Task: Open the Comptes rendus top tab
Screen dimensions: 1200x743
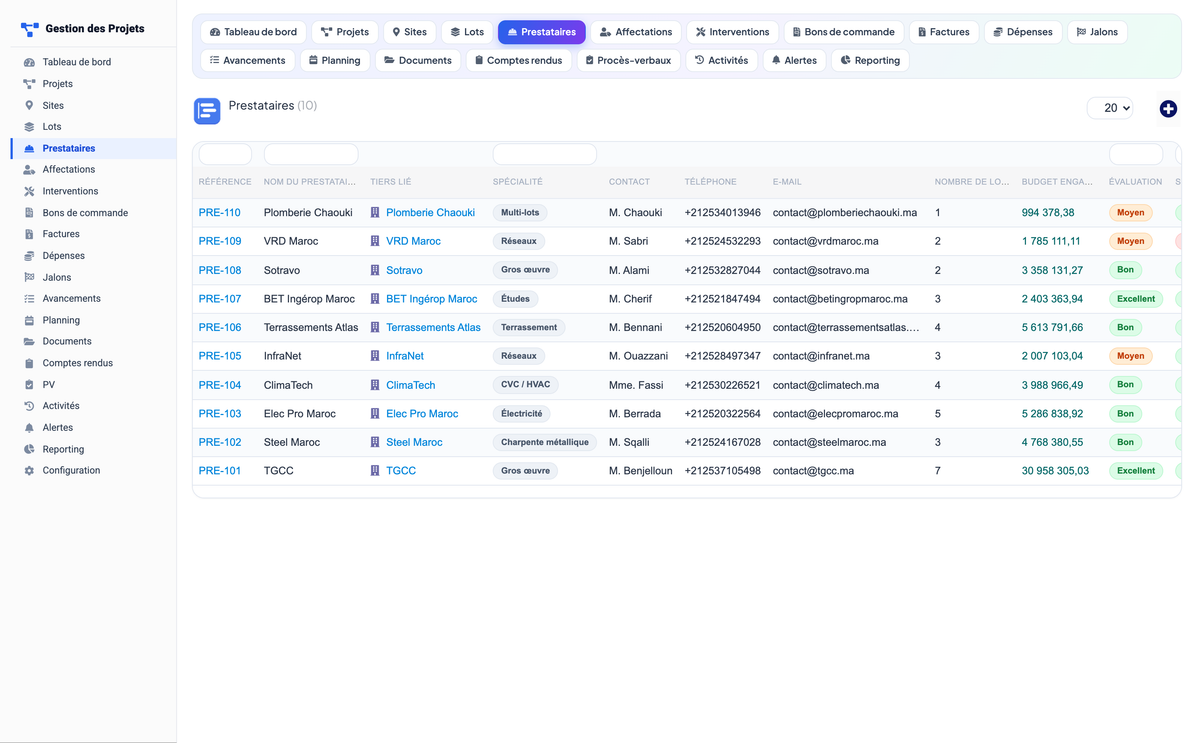Action: point(518,60)
